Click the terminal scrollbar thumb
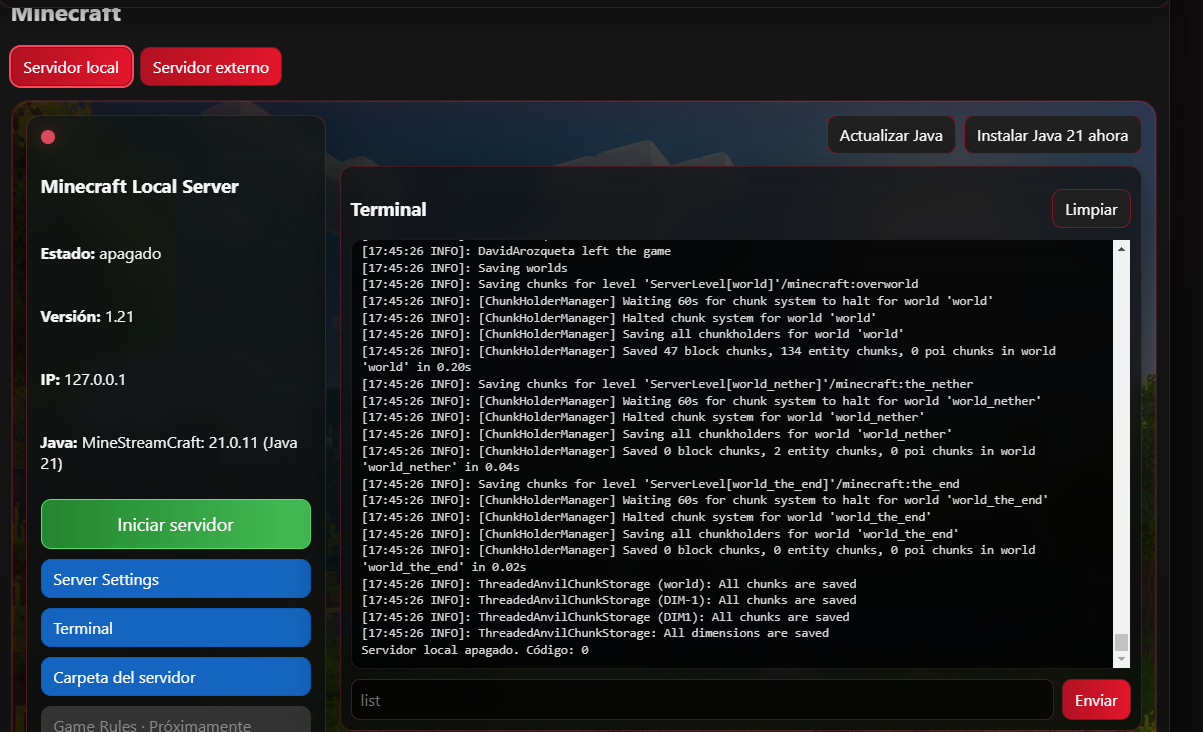 tap(1121, 642)
